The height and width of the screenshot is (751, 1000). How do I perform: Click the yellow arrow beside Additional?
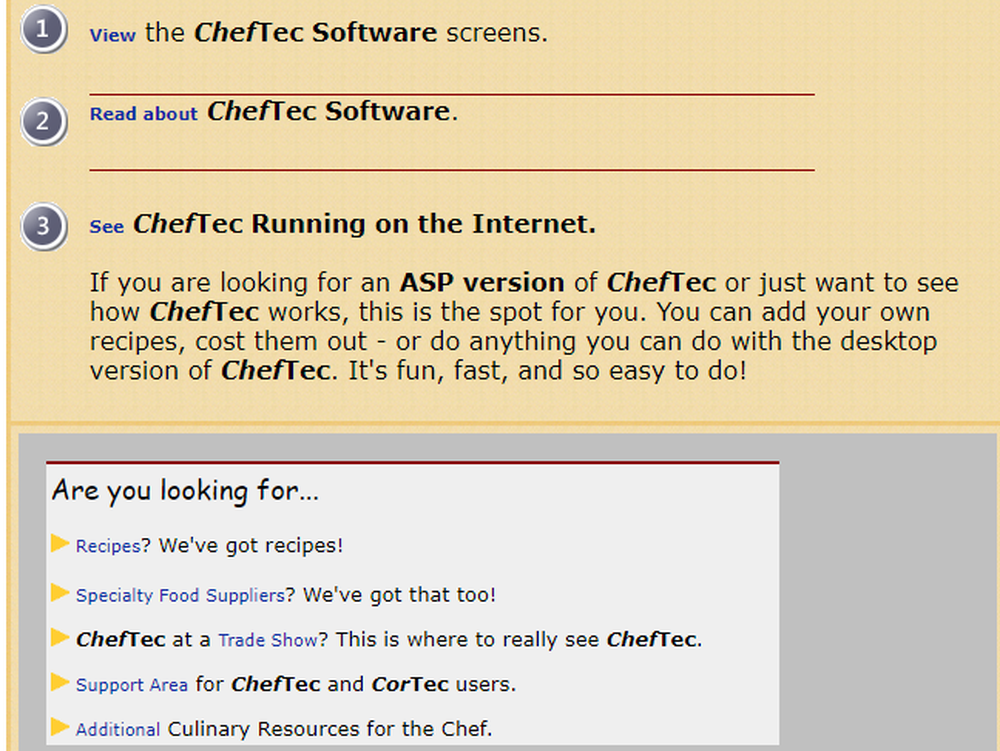tap(60, 727)
